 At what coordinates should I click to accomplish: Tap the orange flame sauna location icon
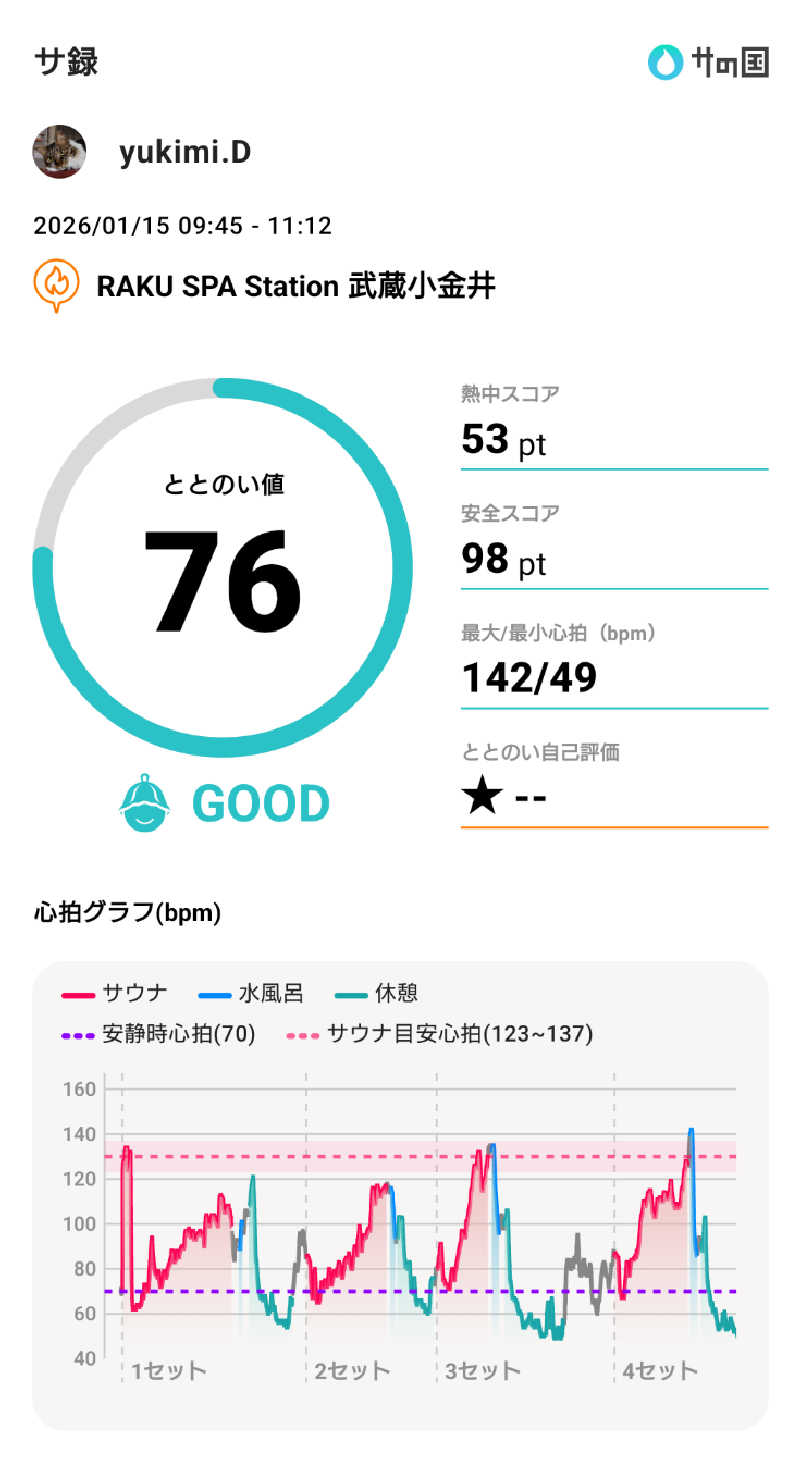tap(57, 286)
